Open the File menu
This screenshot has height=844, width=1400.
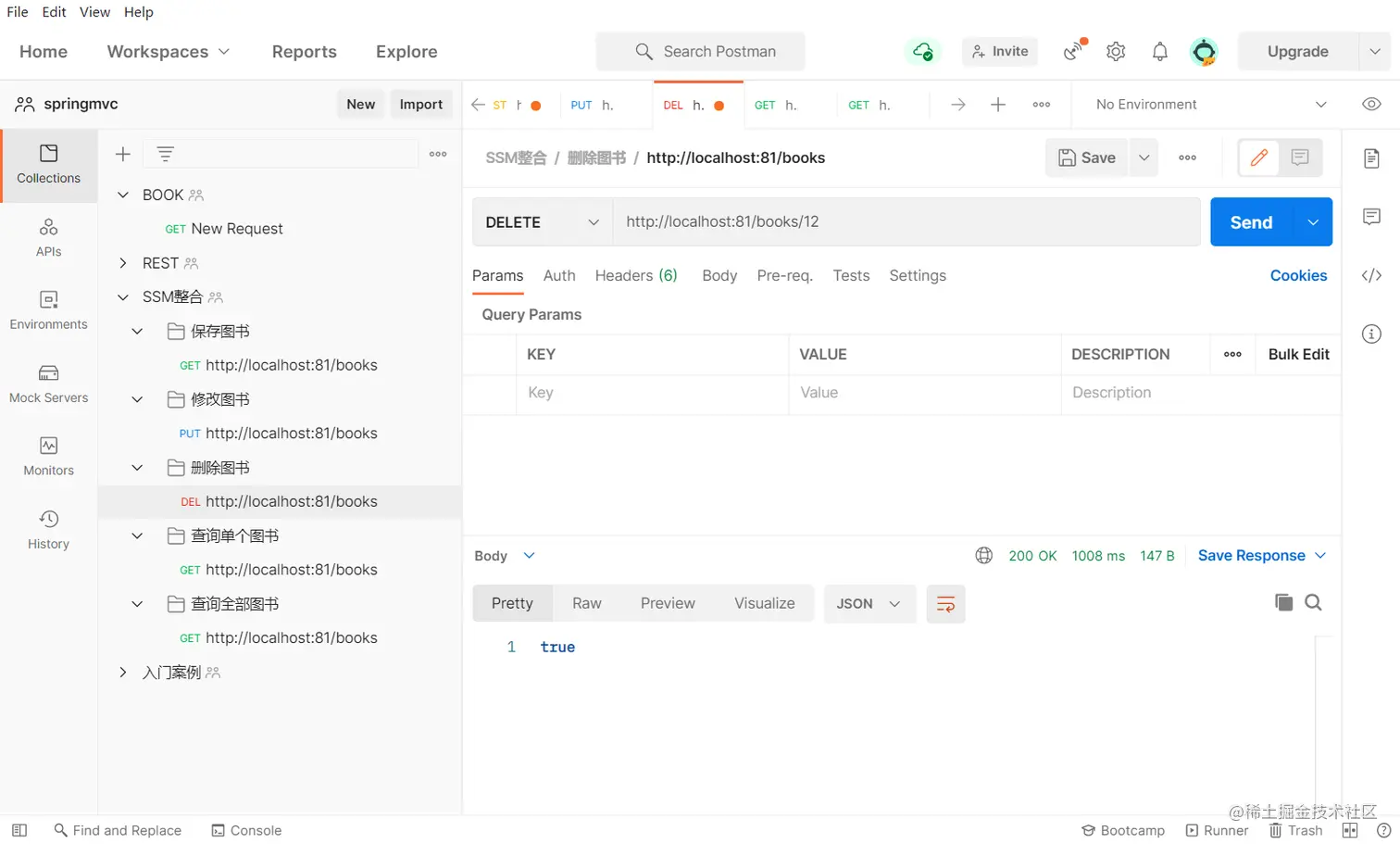pyautogui.click(x=18, y=12)
